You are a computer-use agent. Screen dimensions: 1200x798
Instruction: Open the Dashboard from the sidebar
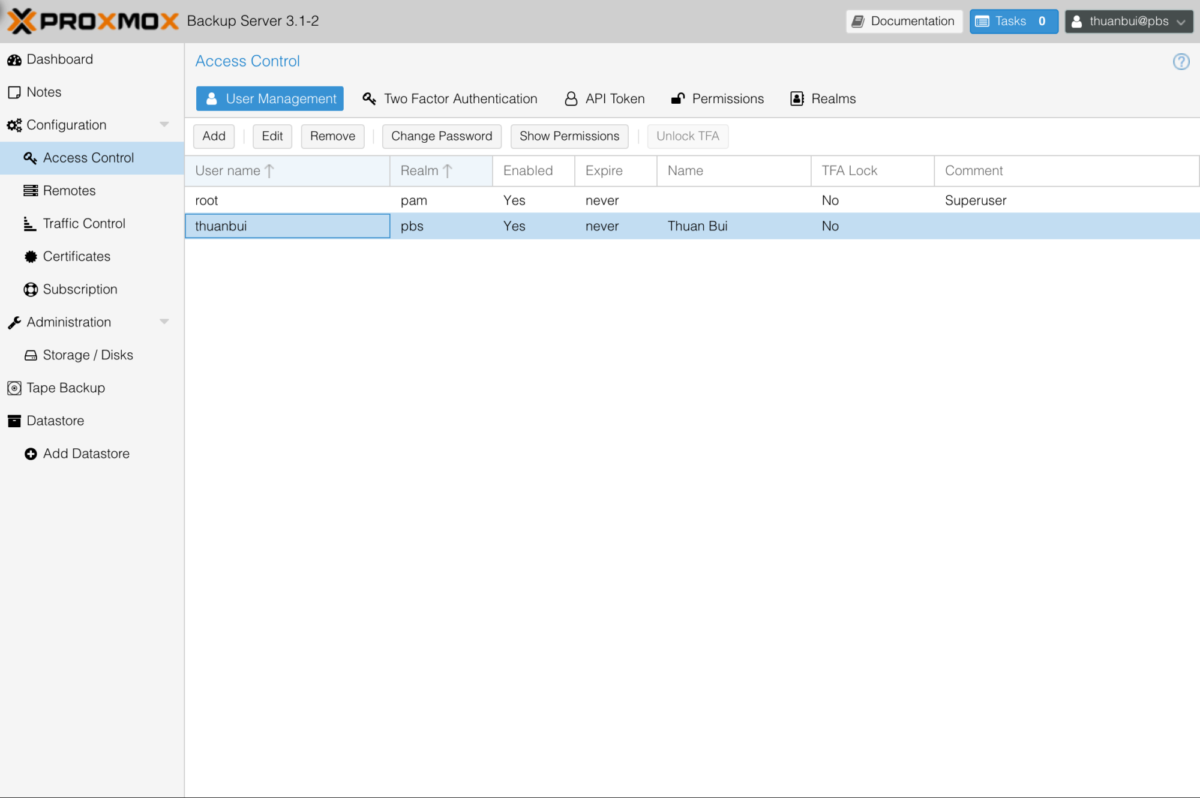tap(61, 59)
